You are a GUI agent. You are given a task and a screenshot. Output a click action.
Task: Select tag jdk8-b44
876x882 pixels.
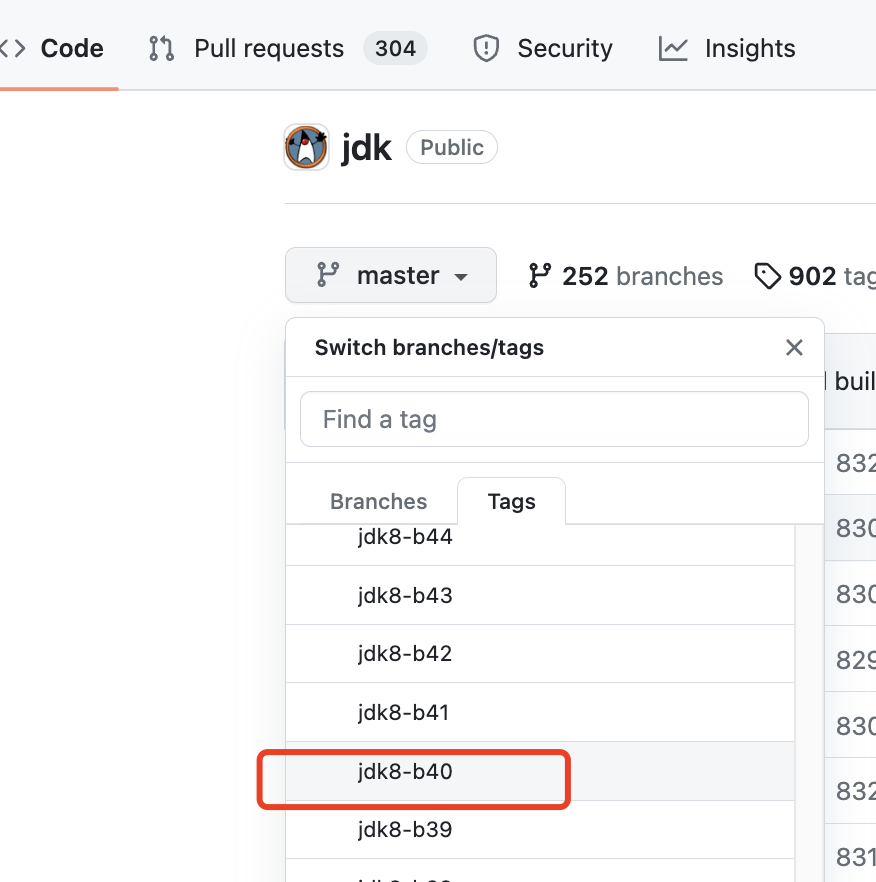click(x=405, y=537)
